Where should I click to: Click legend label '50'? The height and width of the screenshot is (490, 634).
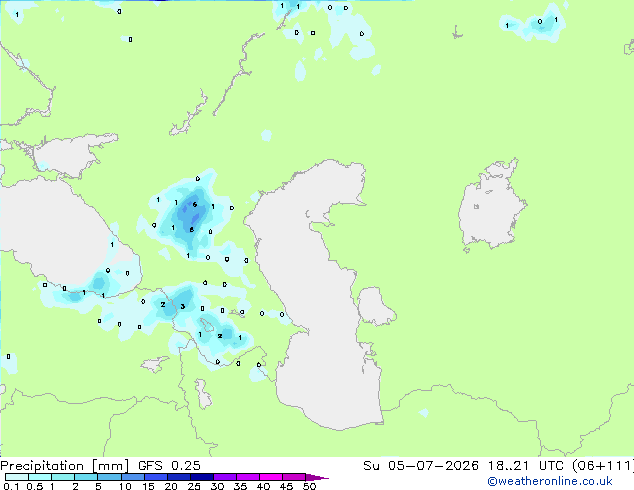coord(309,486)
